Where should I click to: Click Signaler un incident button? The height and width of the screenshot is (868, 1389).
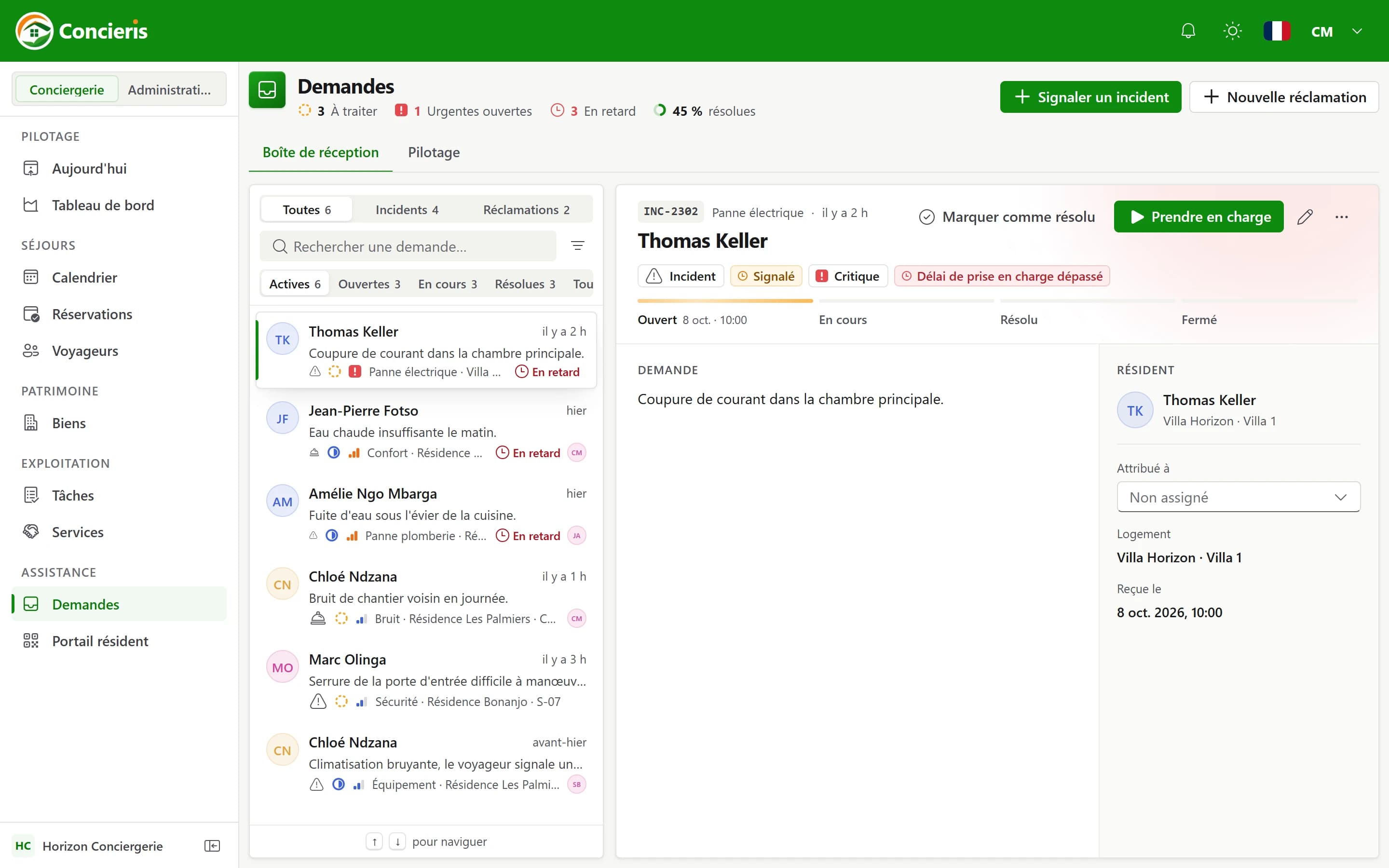[1090, 97]
